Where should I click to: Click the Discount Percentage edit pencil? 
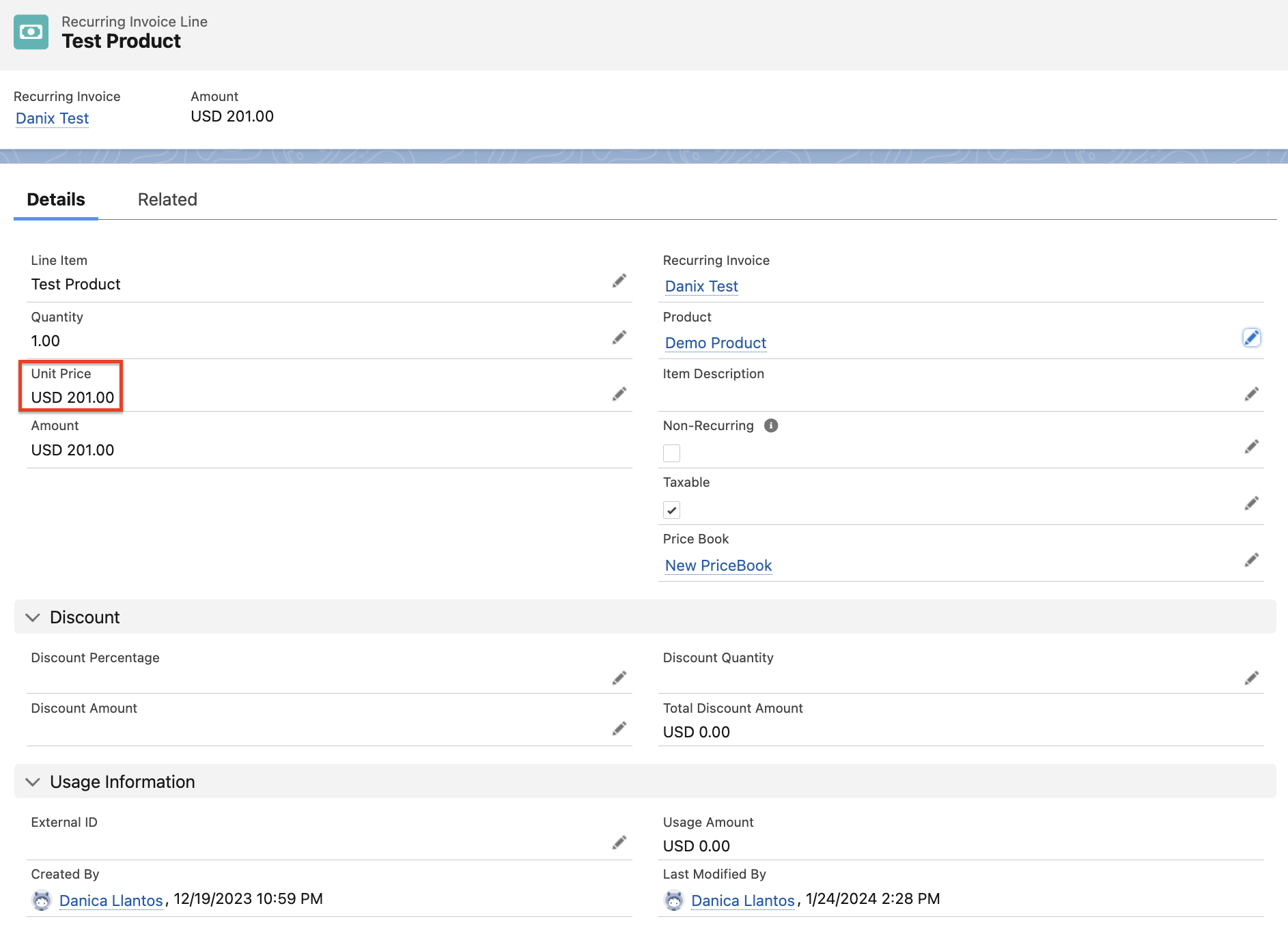pyautogui.click(x=619, y=678)
